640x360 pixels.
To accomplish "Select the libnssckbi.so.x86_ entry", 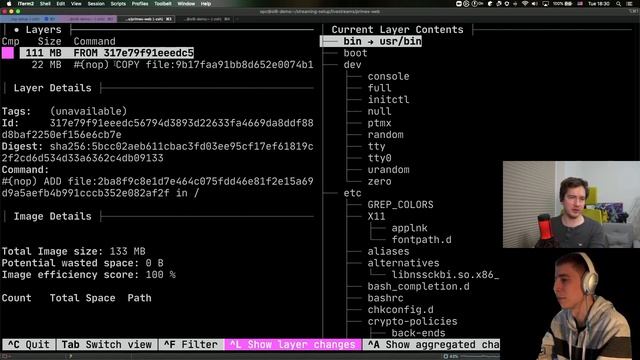I will pos(445,275).
